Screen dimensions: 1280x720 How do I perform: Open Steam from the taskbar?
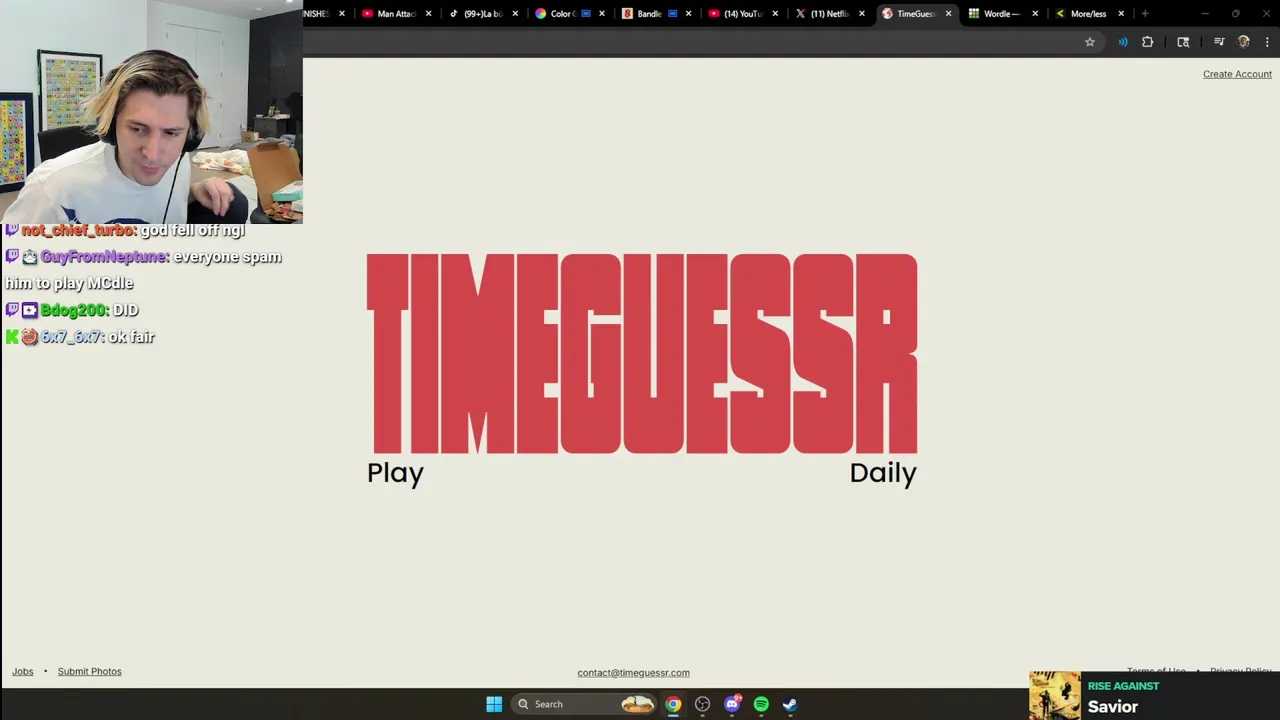point(790,704)
